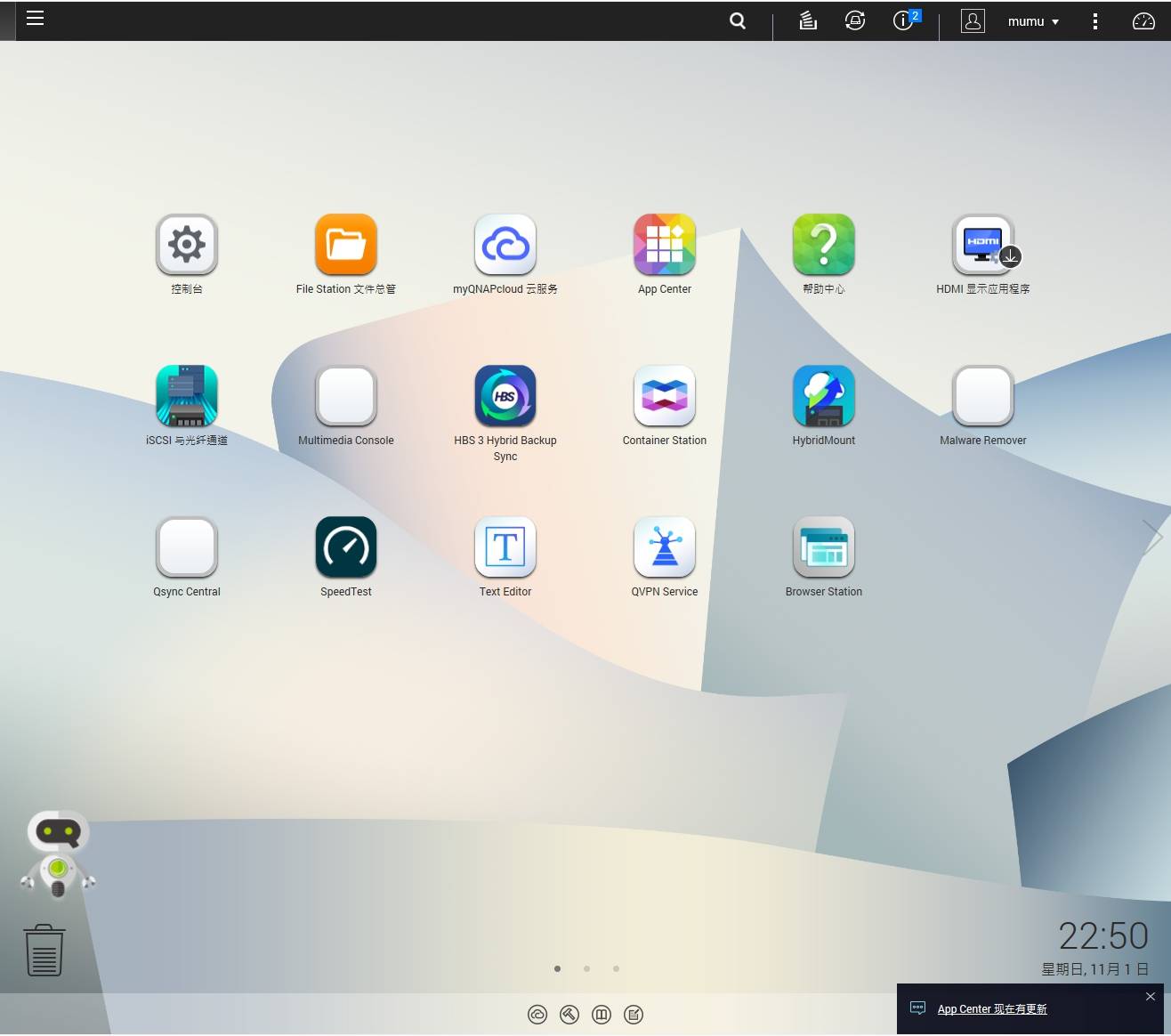Viewport: 1171px width, 1036px height.
Task: Open the dashboard gauge in top bar
Action: click(1143, 20)
